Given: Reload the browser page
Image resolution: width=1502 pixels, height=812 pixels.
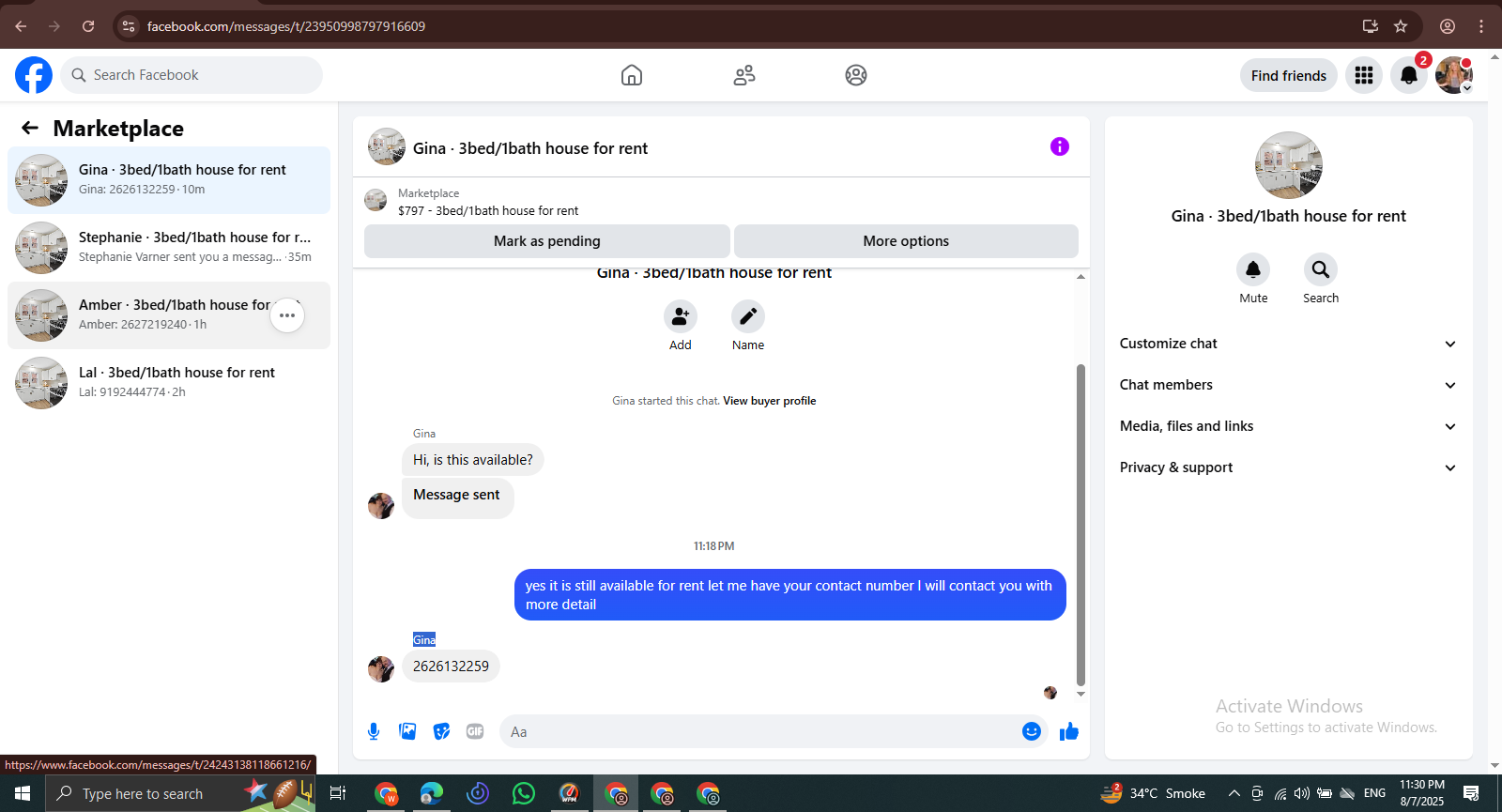Looking at the screenshot, I should (88, 26).
